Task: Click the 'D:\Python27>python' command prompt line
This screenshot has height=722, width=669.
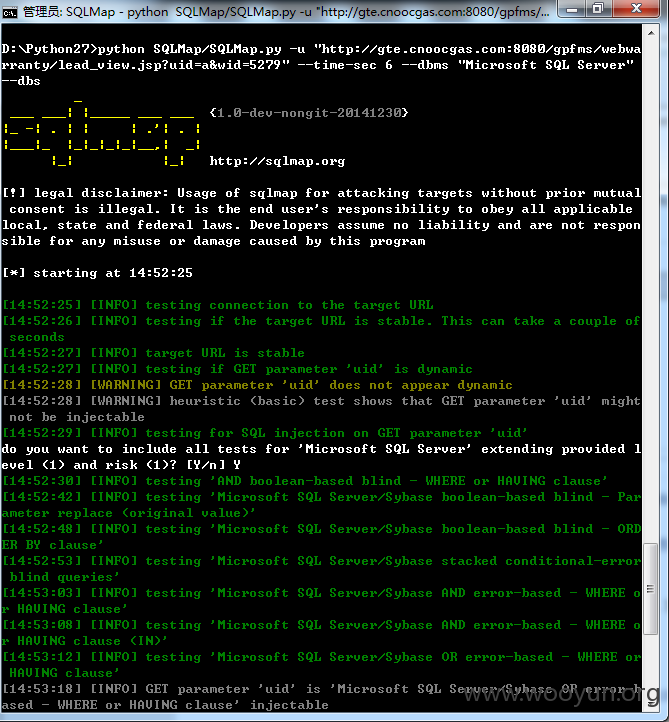Action: pos(321,65)
